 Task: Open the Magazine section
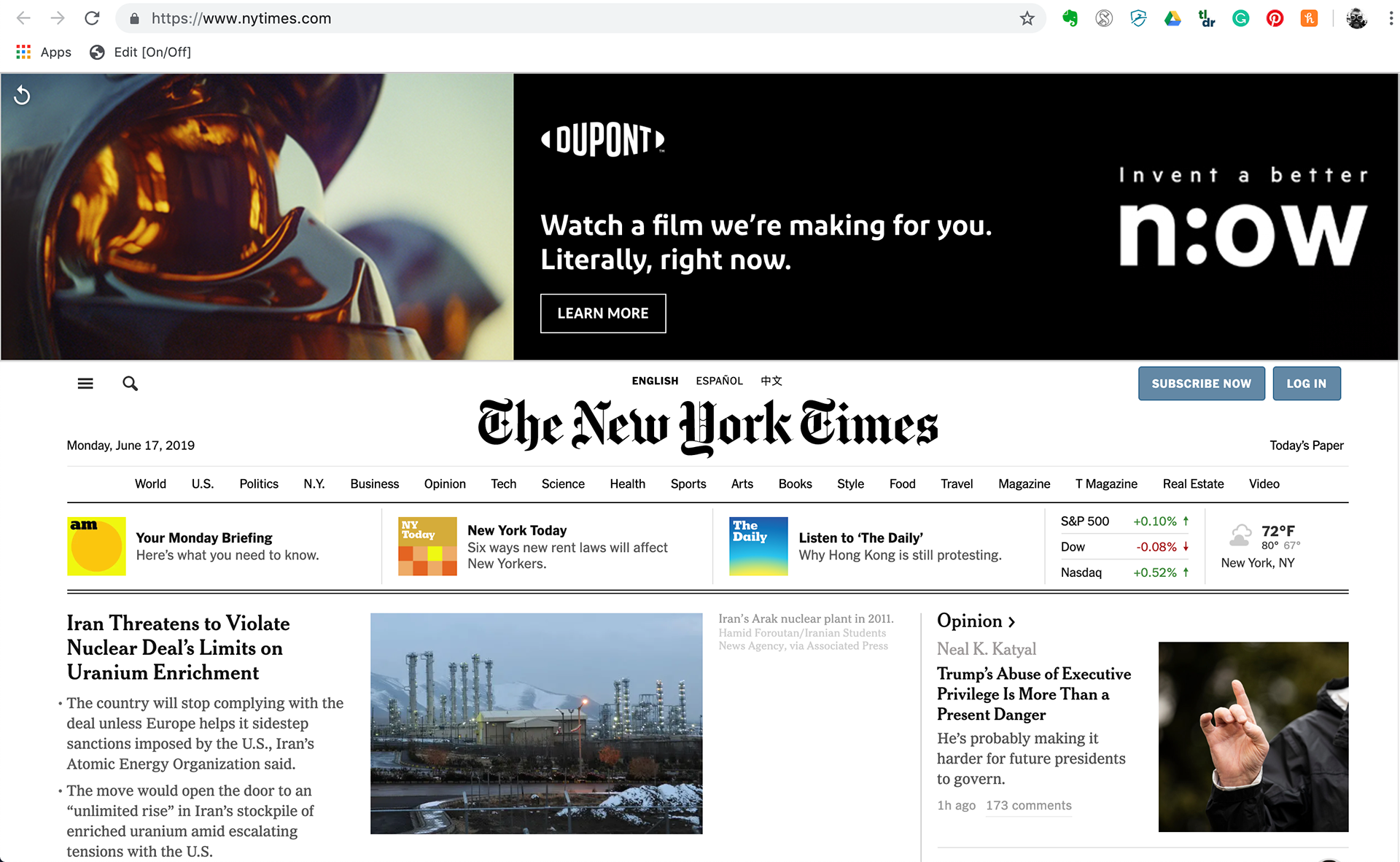click(x=1024, y=484)
